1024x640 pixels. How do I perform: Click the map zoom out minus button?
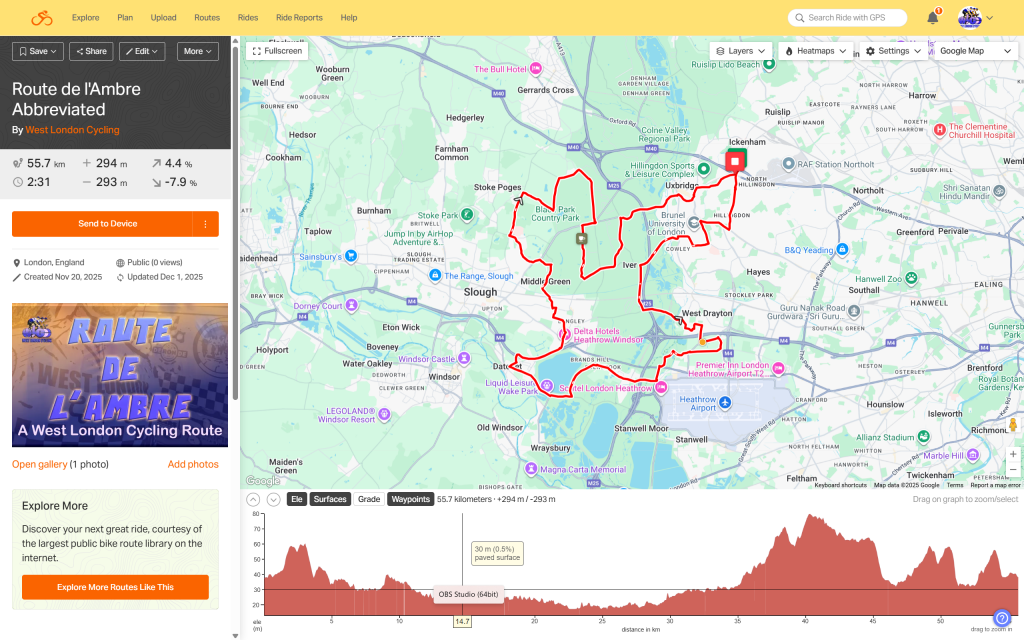point(1012,470)
